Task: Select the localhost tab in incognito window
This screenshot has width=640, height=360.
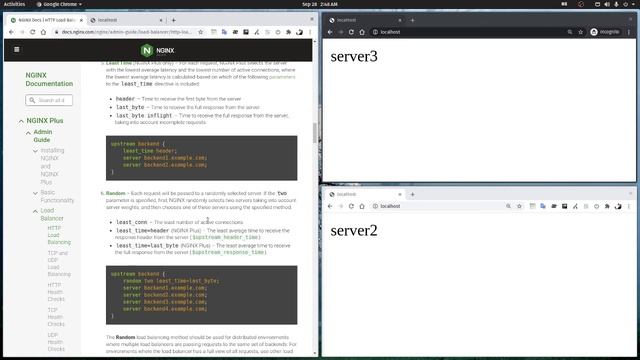Action: pos(364,20)
